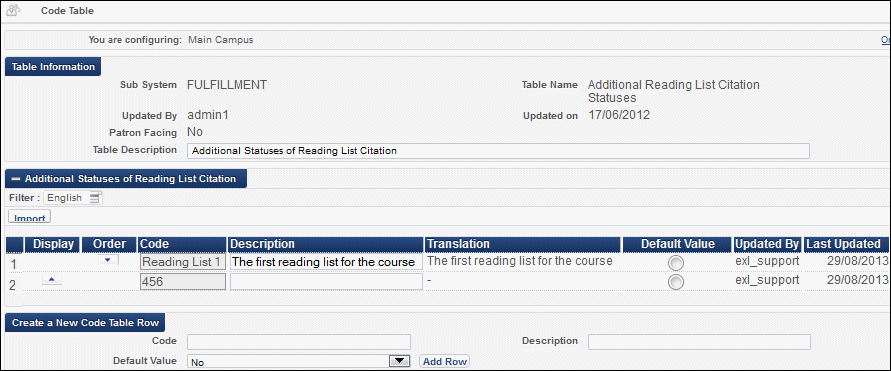Collapse Additional Statuses of Reading List Citation section
Screen dimensions: 891x371
click(15, 178)
